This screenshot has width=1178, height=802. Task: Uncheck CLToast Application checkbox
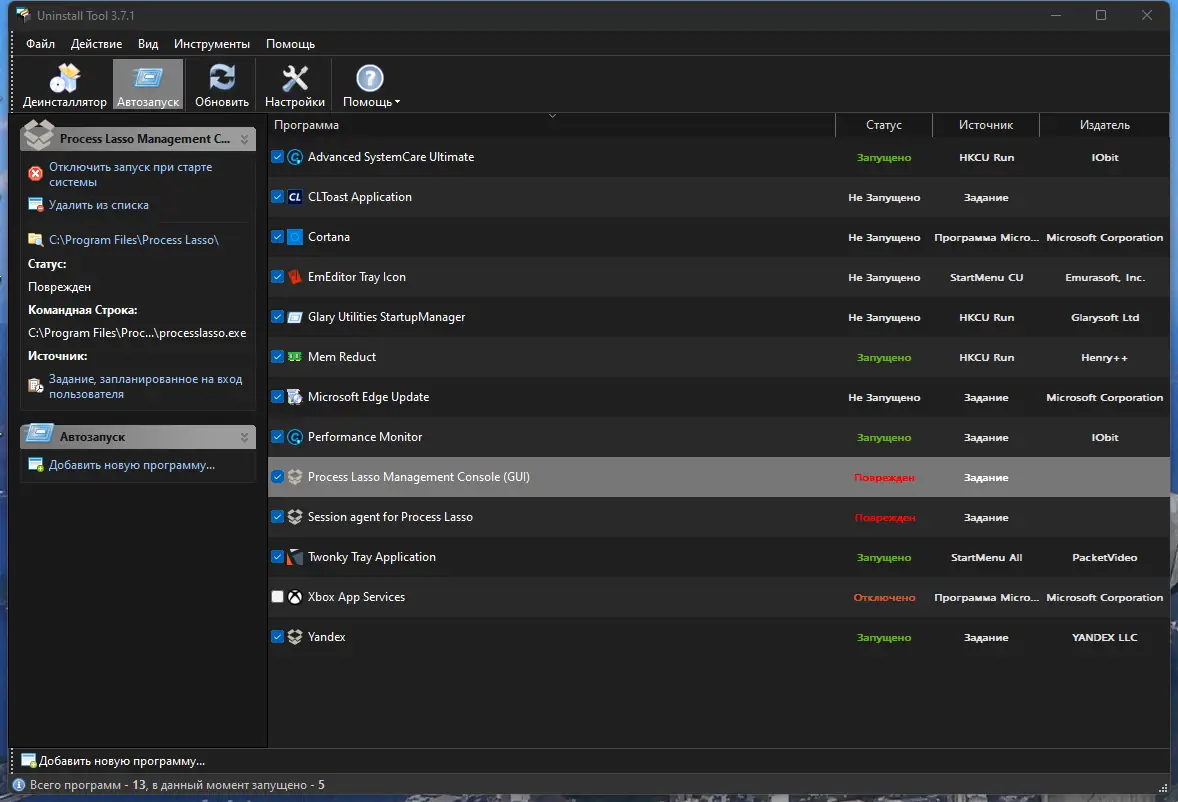[x=277, y=196]
